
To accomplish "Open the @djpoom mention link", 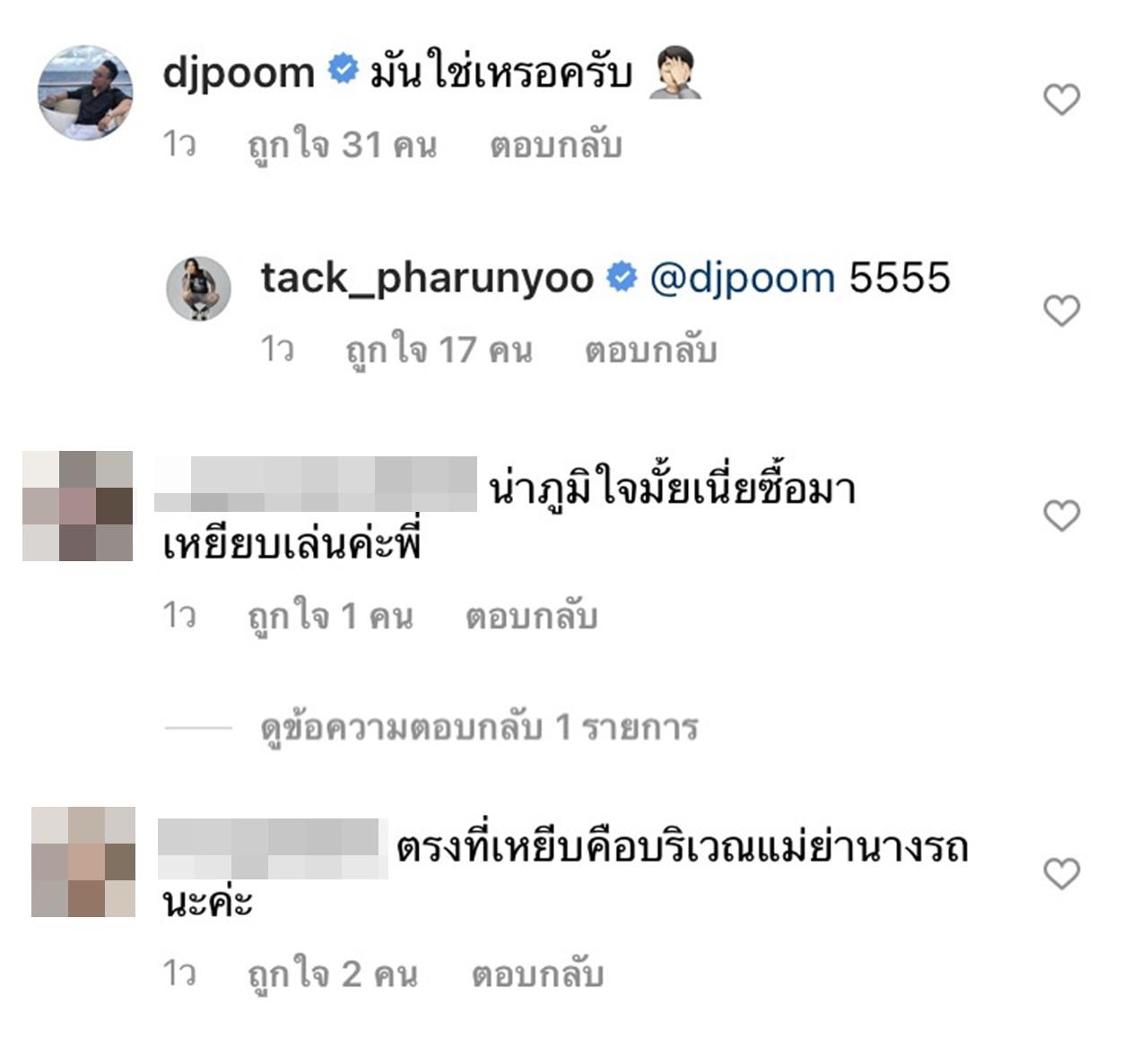I will (743, 278).
